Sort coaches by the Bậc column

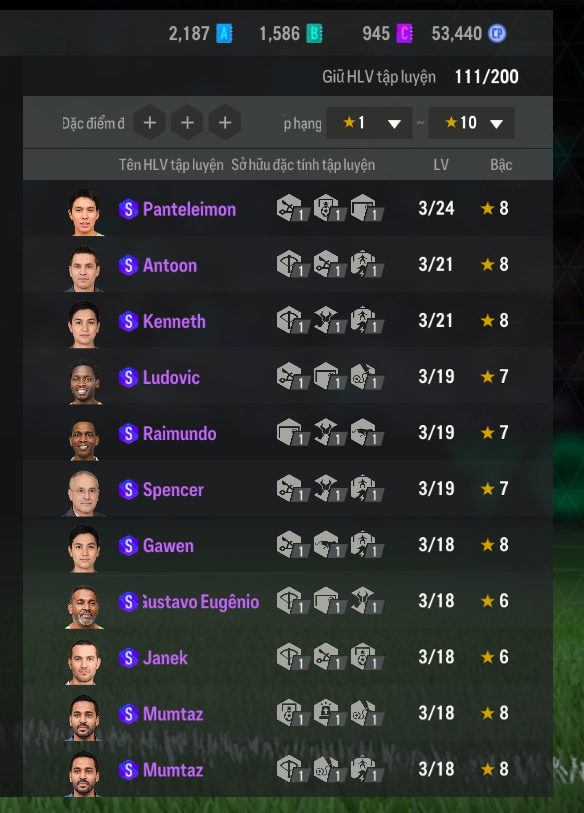501,165
